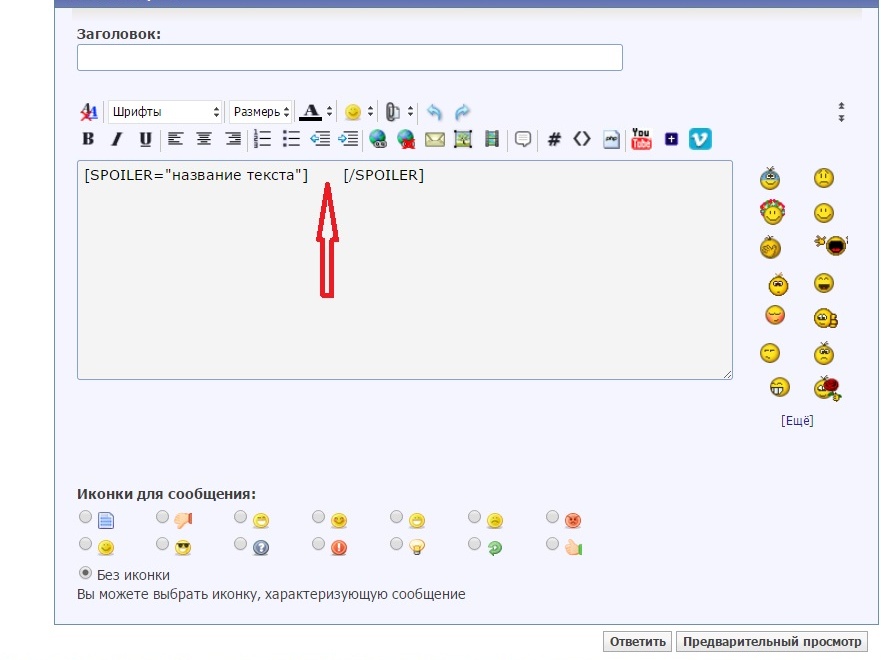Insert a Vimeo video
This screenshot has height=660, width=881.
point(700,139)
